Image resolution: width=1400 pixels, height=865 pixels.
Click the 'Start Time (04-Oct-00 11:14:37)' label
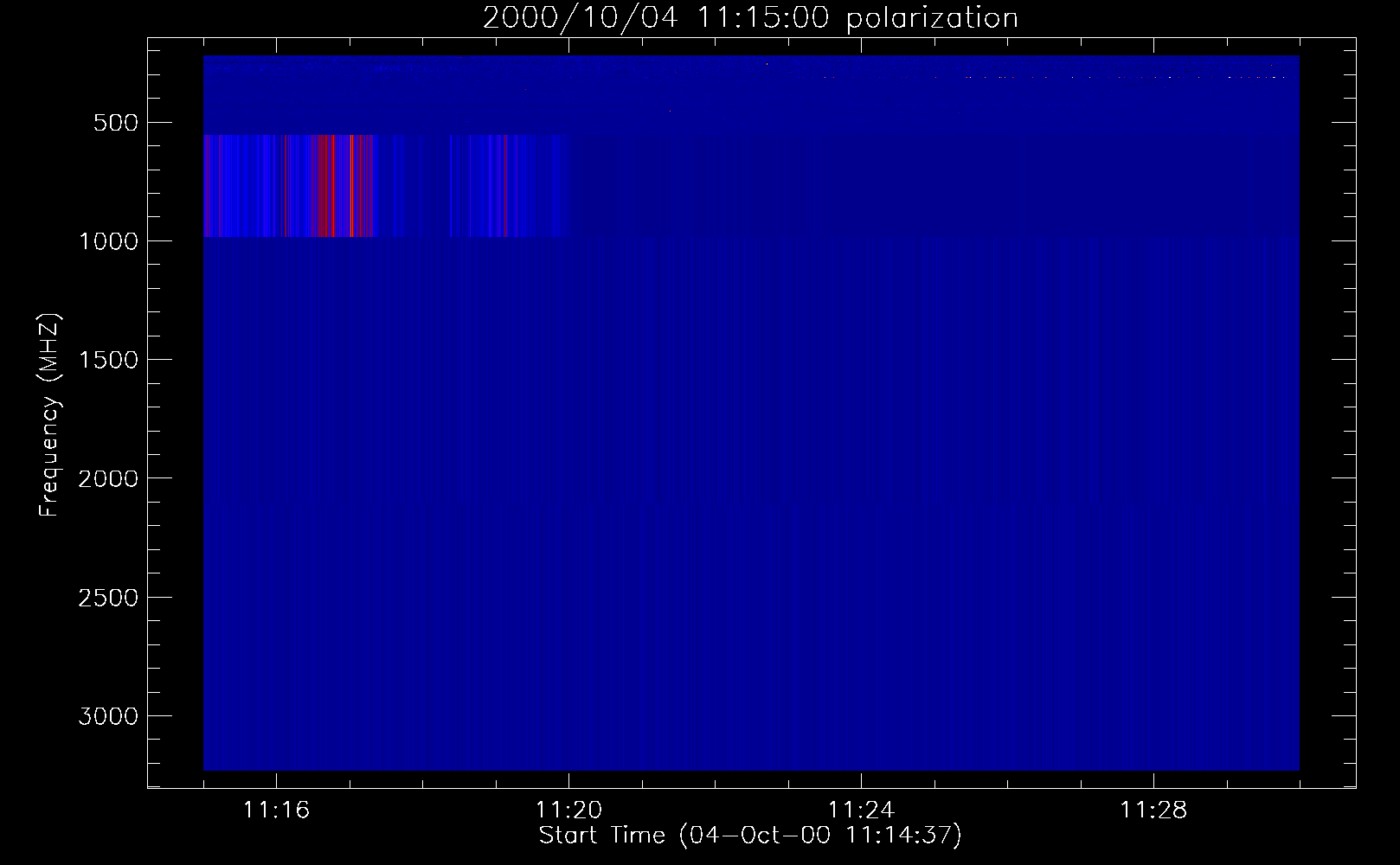point(750,835)
